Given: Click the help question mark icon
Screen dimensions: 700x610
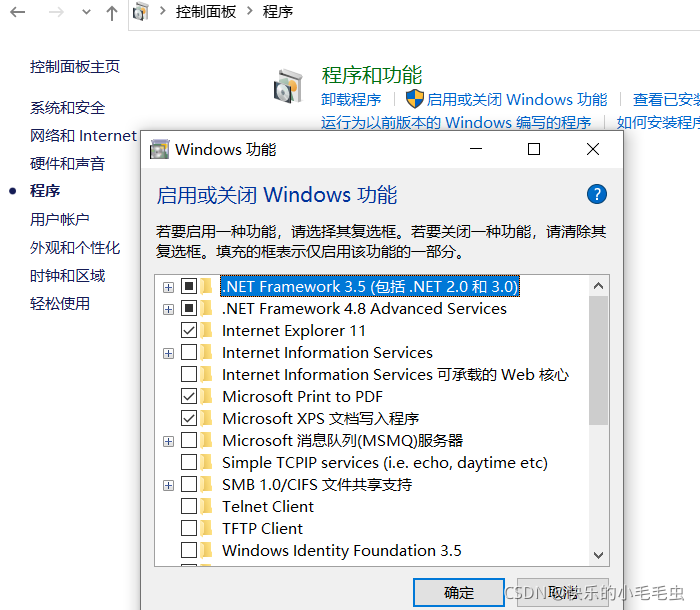Looking at the screenshot, I should (x=596, y=194).
